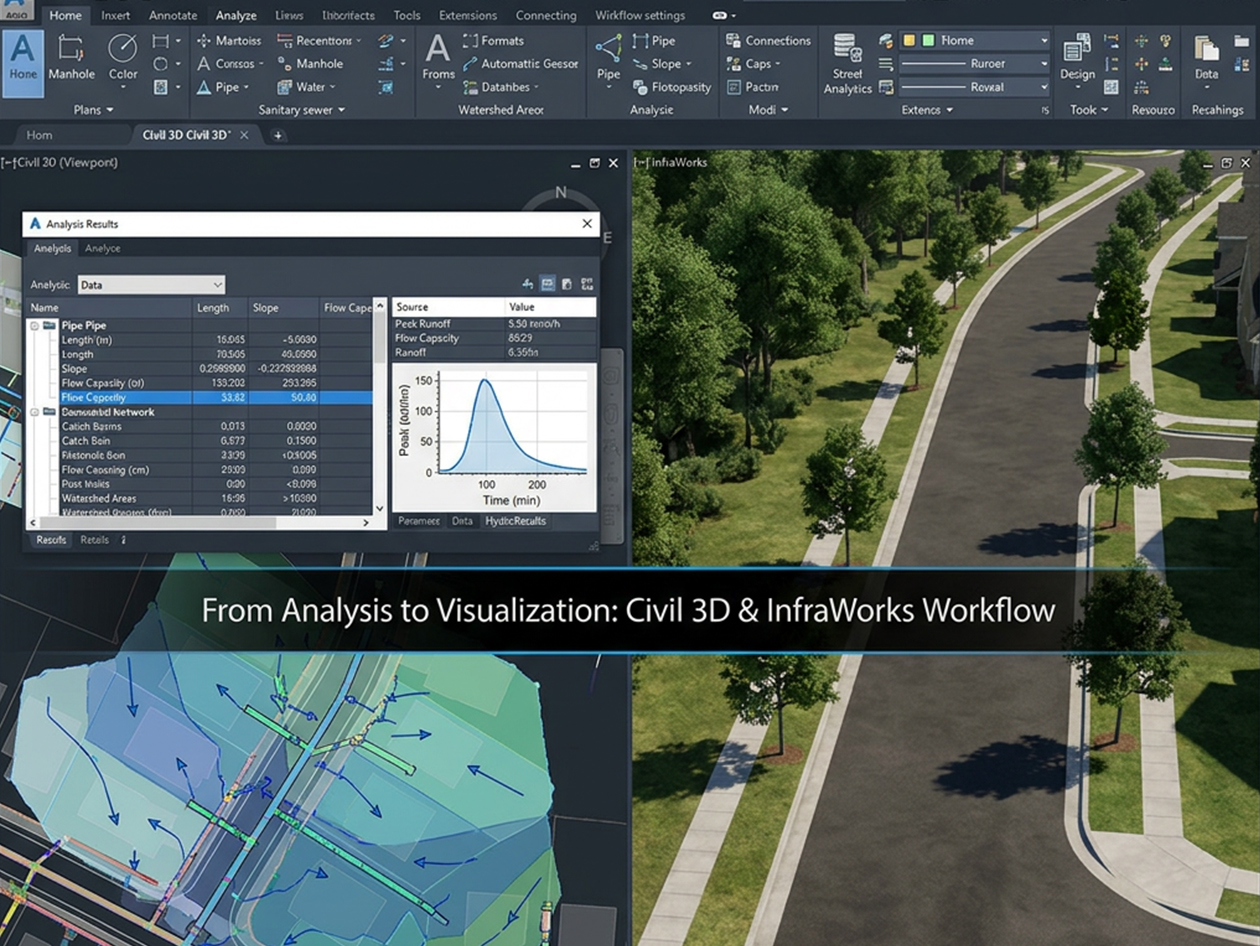Viewport: 1260px width, 946px height.
Task: Open the Consos tool in Sanitary sewer panel
Action: 229,64
